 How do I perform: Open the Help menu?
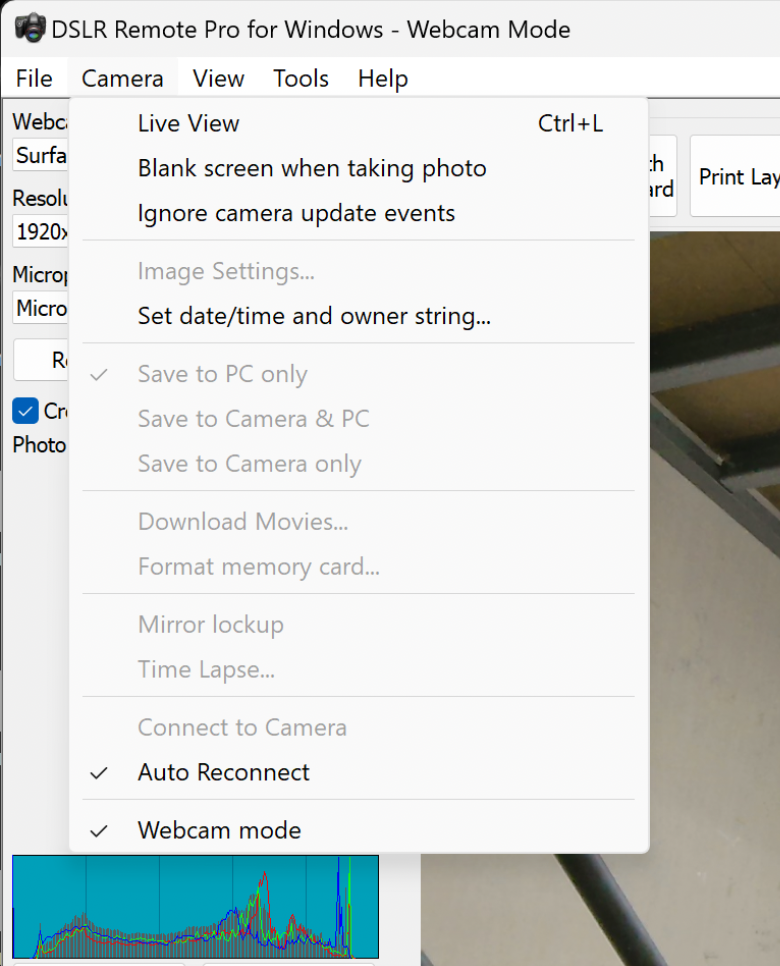[x=383, y=78]
